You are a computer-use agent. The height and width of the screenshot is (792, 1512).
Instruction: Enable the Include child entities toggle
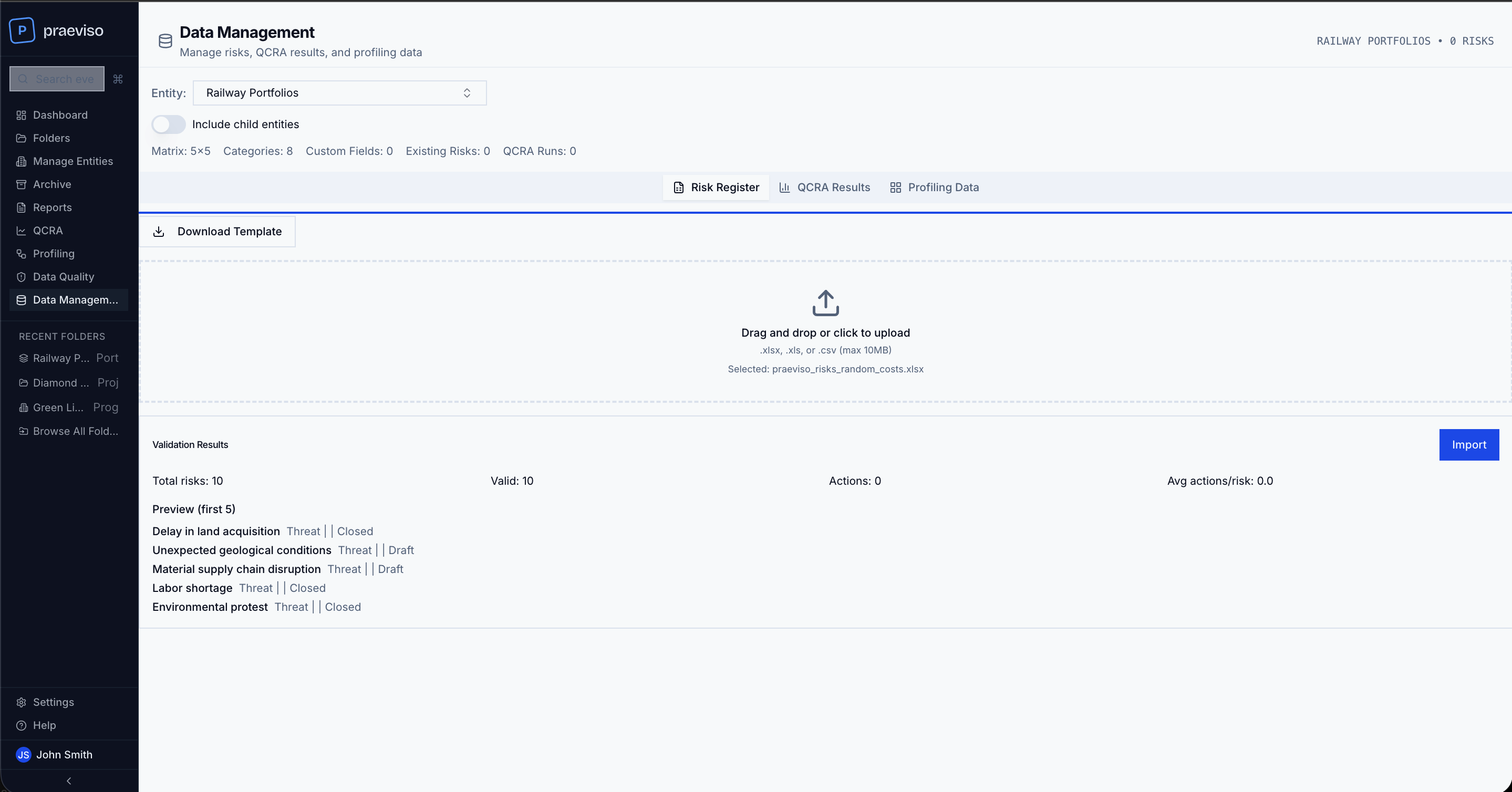(x=169, y=124)
